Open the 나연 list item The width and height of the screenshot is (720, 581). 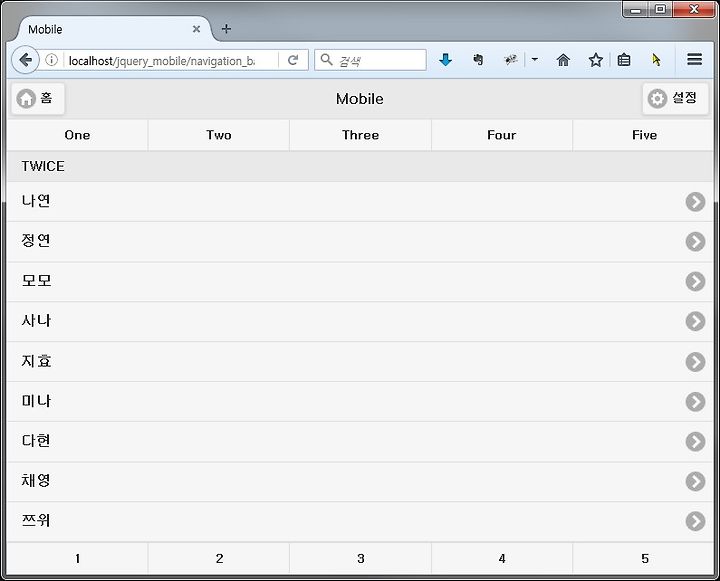pos(360,202)
